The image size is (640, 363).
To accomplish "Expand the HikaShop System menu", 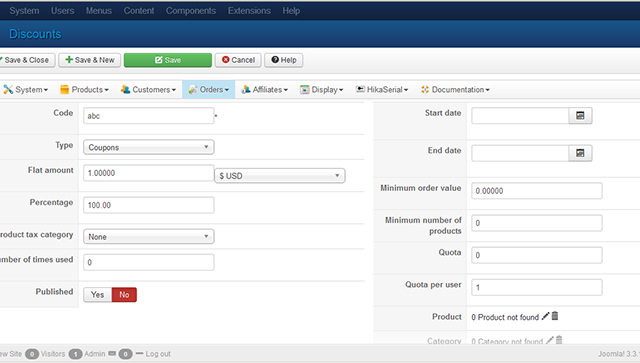I will click(x=25, y=89).
